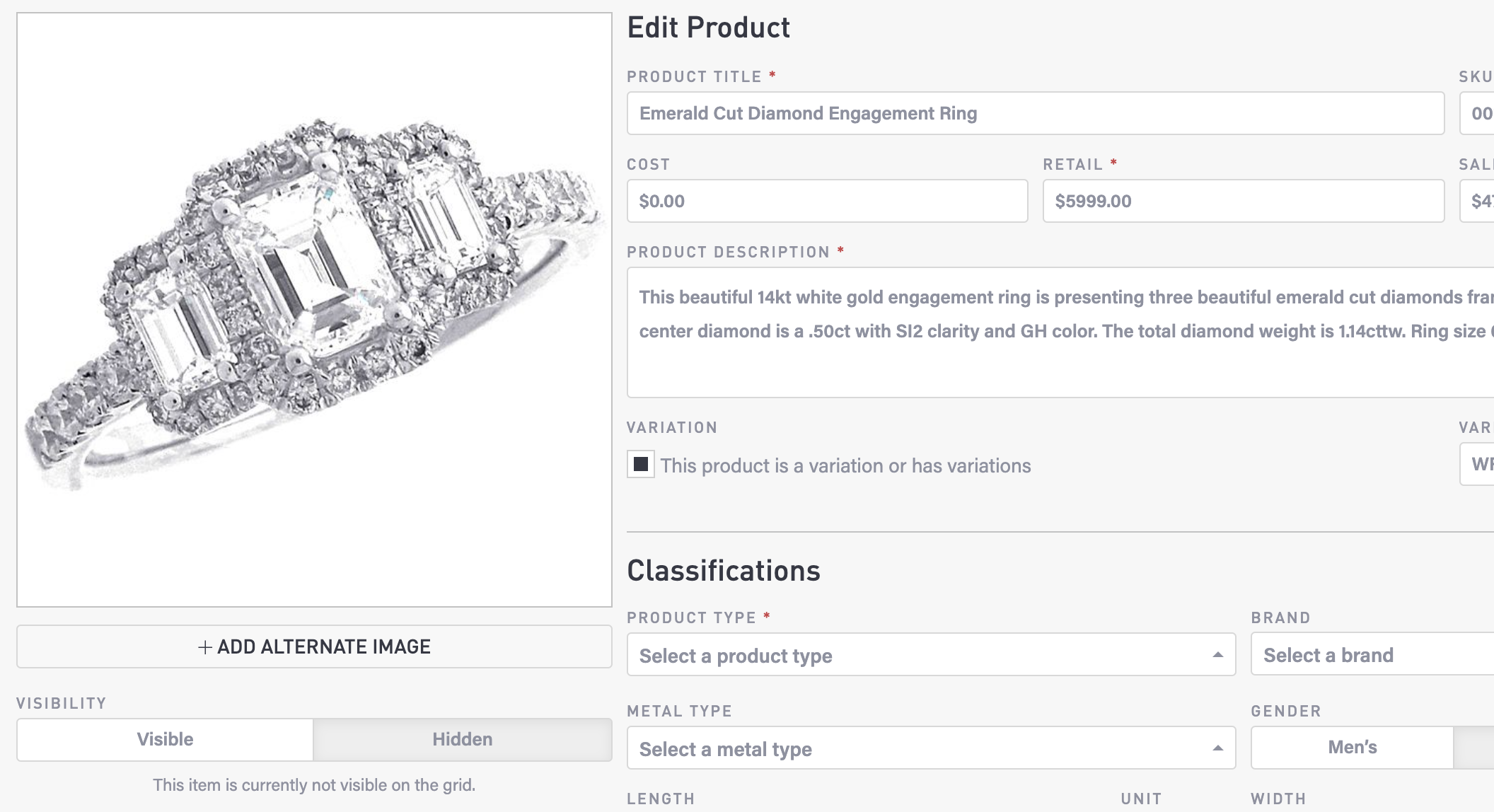The width and height of the screenshot is (1494, 812).
Task: Expand the 'Select a metal type' dropdown
Action: click(x=920, y=748)
